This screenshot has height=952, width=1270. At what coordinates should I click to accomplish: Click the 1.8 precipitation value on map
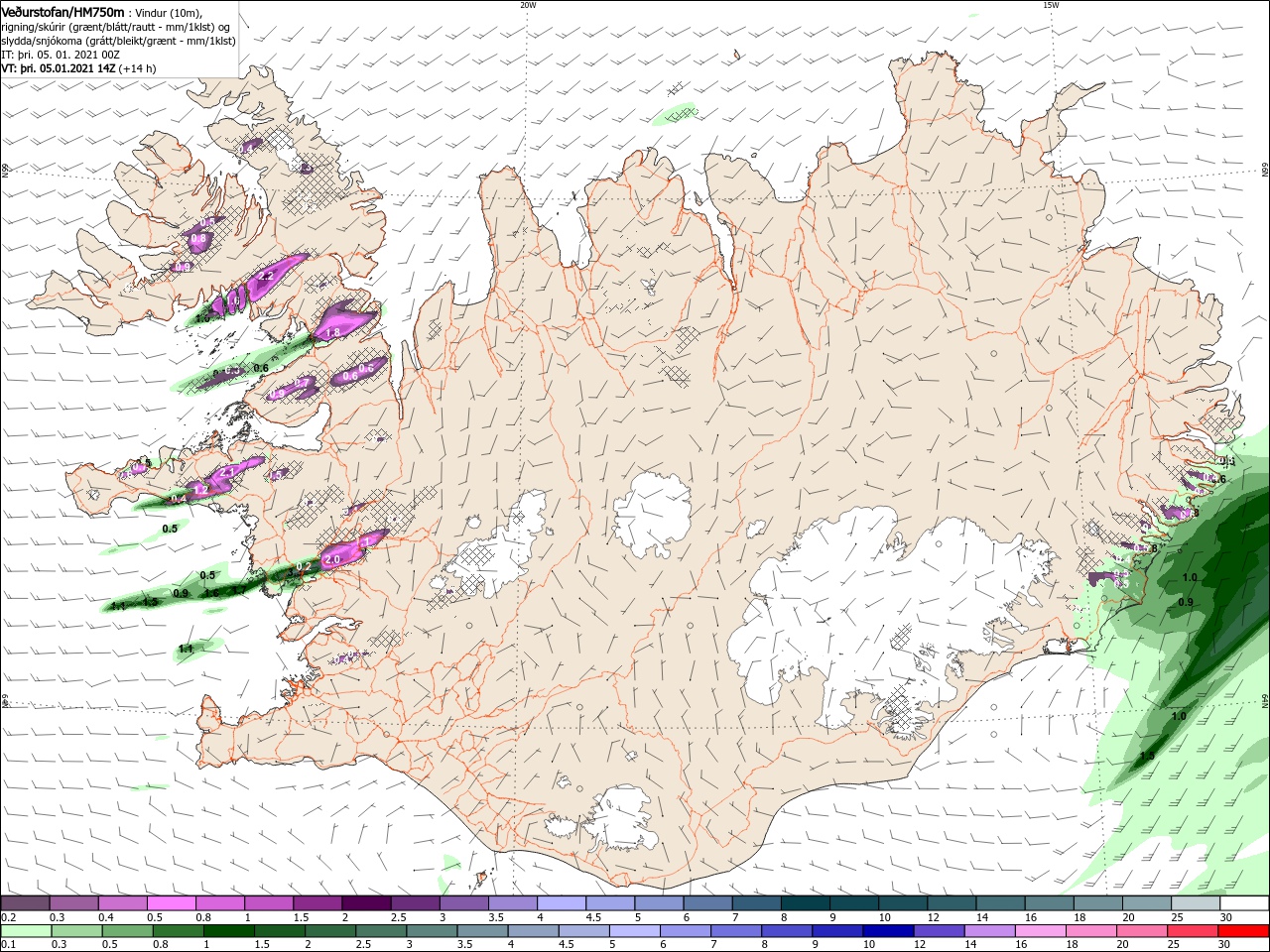333,332
